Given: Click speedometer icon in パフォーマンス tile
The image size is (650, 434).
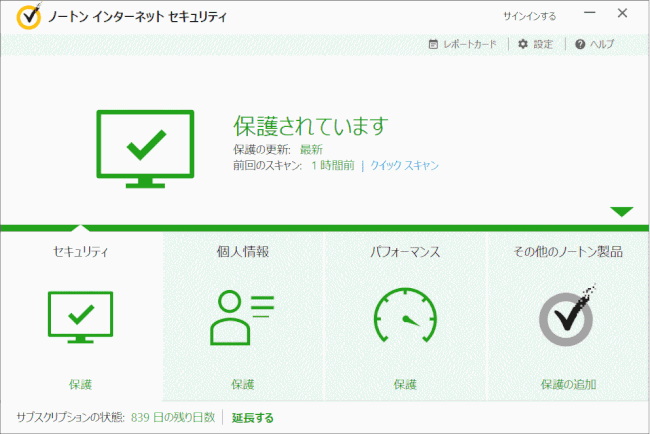Looking at the screenshot, I should point(405,315).
